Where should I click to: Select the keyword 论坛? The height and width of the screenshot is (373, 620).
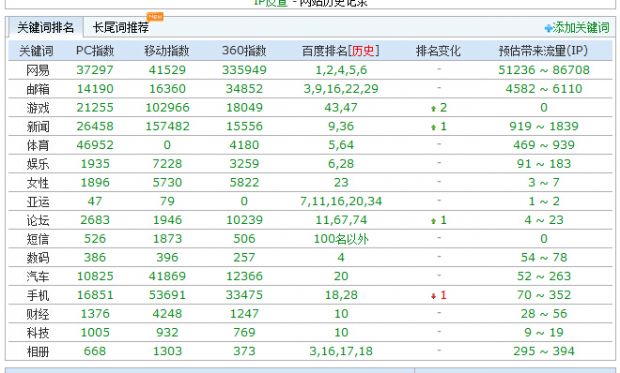38,220
